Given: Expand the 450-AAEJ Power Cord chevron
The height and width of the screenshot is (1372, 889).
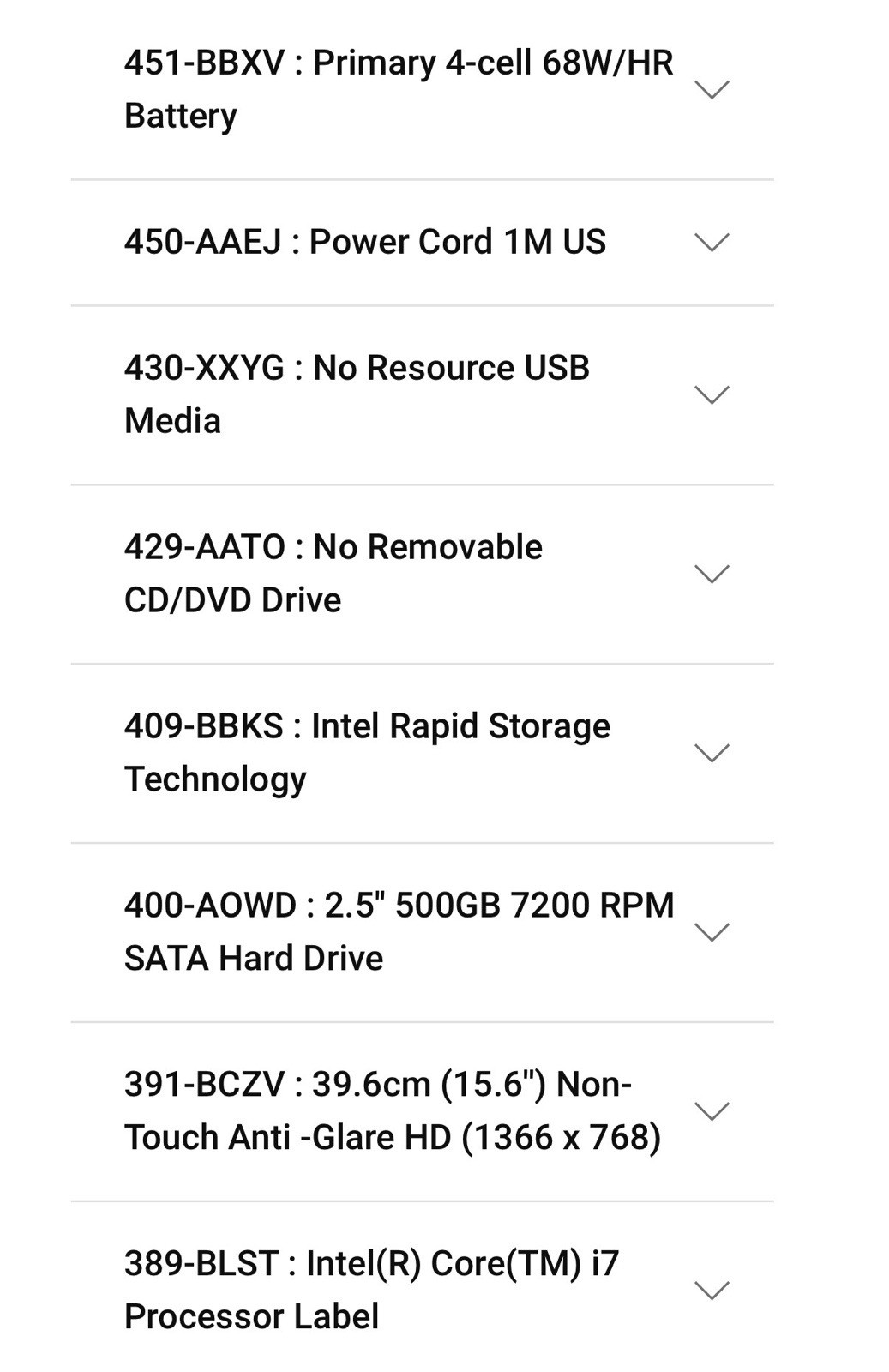Looking at the screenshot, I should tap(712, 242).
